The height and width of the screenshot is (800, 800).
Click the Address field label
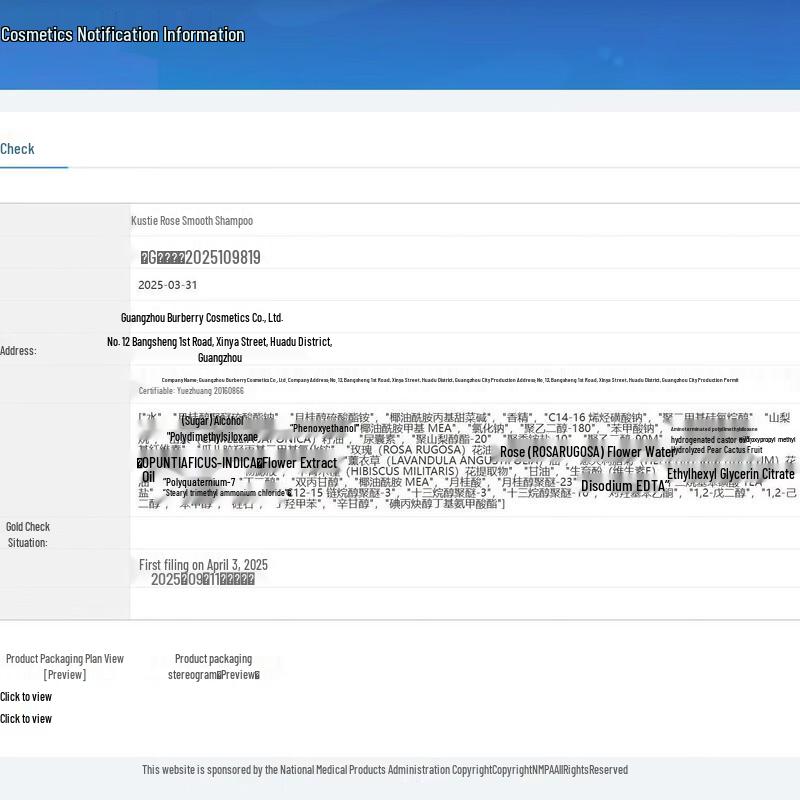[18, 351]
